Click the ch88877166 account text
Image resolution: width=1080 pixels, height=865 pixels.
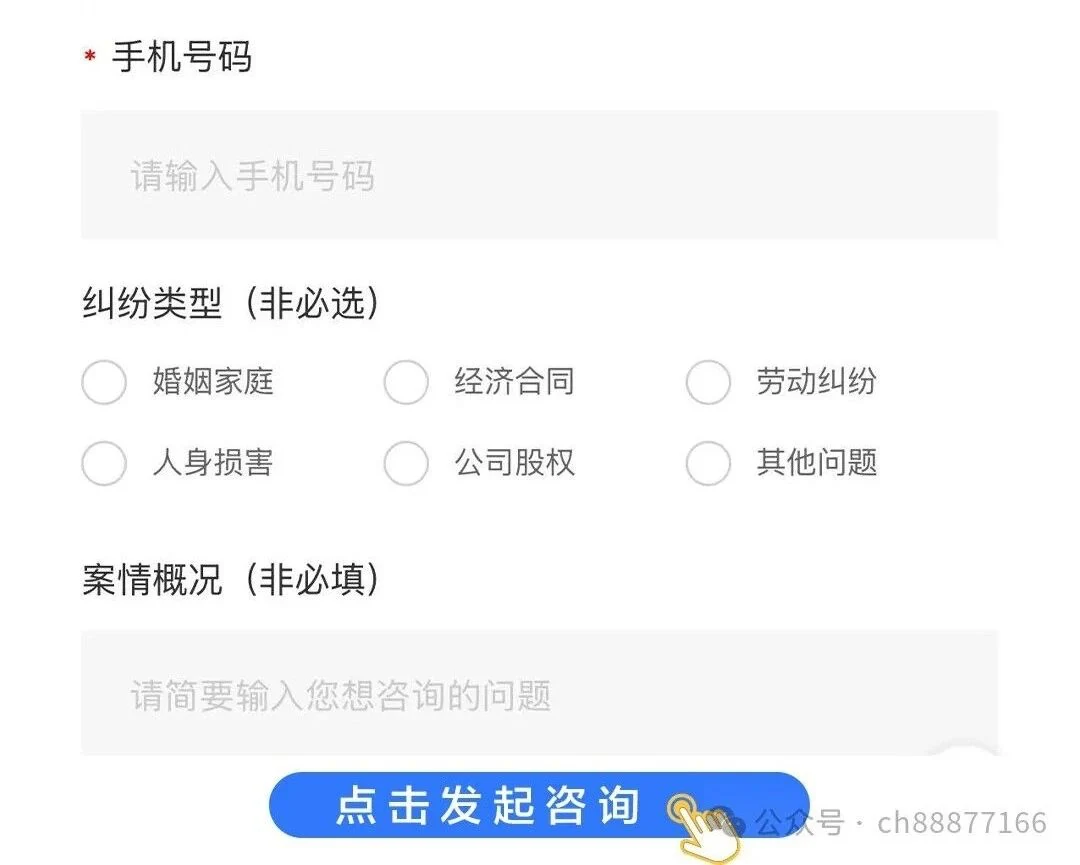click(962, 823)
